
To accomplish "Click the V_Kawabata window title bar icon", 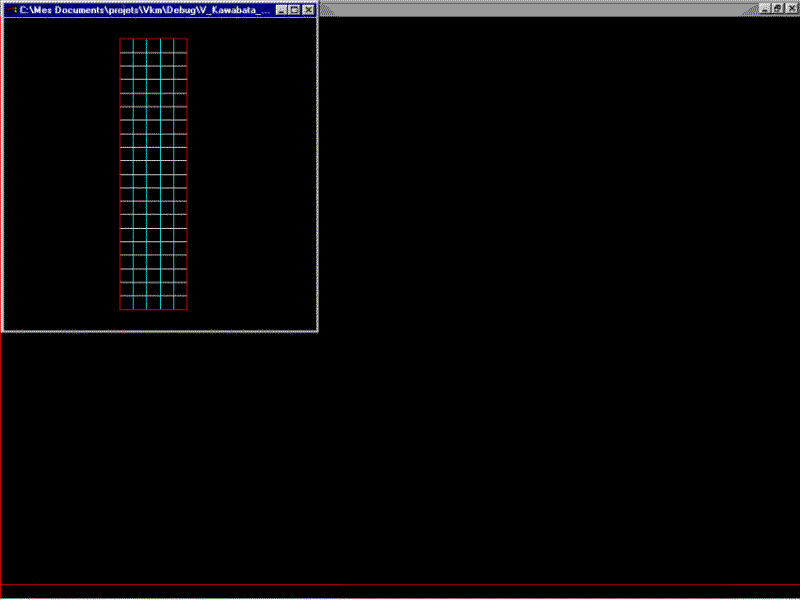I will [x=11, y=10].
